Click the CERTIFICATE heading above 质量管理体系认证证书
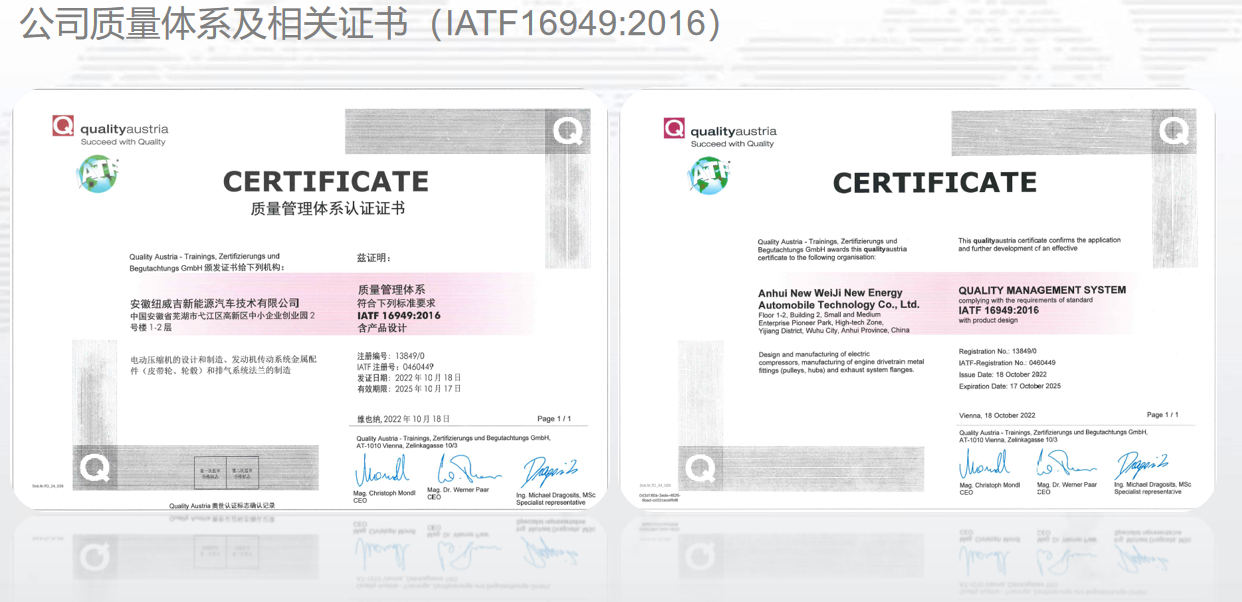The height and width of the screenshot is (602, 1242). point(326,181)
